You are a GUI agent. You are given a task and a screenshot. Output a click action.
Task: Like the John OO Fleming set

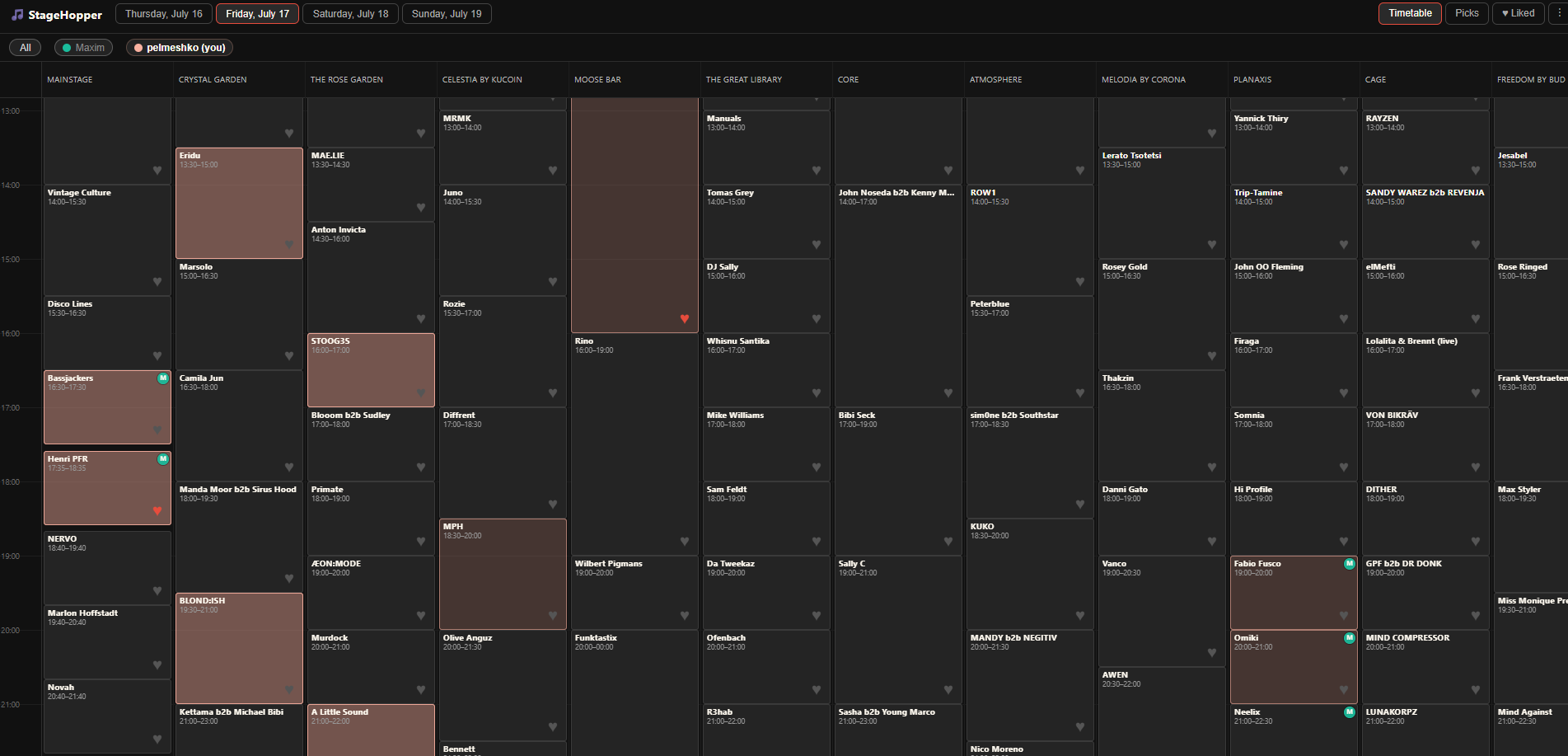[1344, 319]
